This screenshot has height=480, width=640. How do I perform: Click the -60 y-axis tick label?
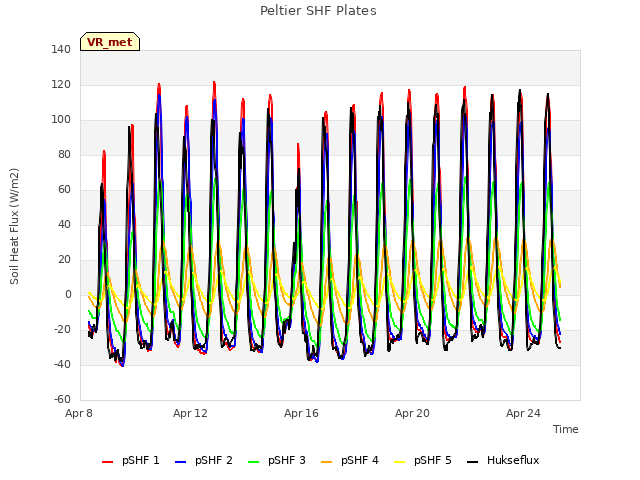pos(62,399)
